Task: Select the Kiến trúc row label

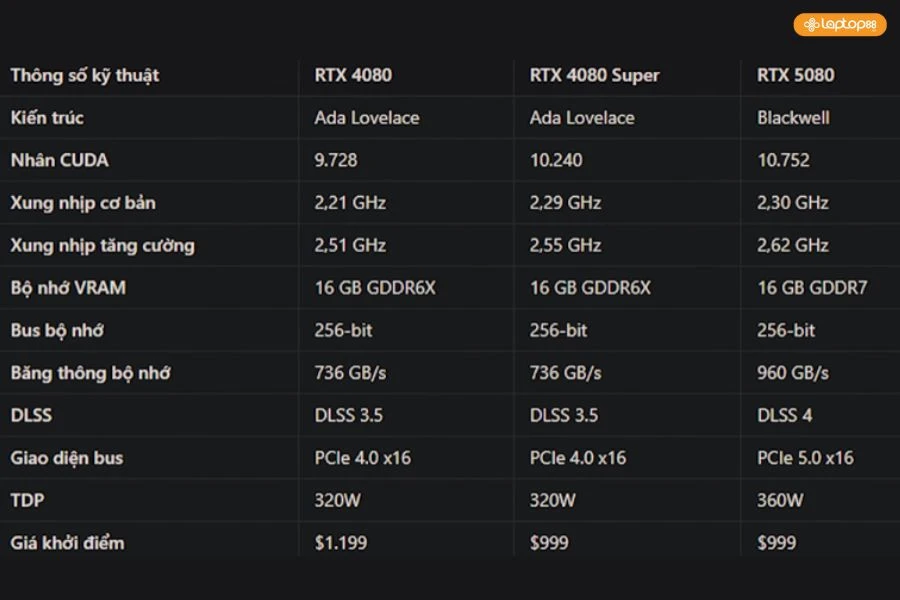Action: click(47, 117)
